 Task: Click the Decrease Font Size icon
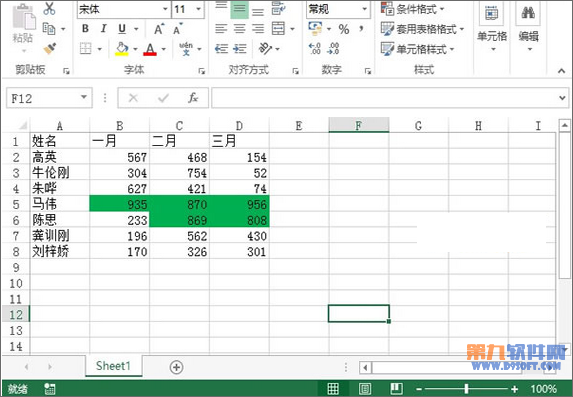(x=178, y=29)
